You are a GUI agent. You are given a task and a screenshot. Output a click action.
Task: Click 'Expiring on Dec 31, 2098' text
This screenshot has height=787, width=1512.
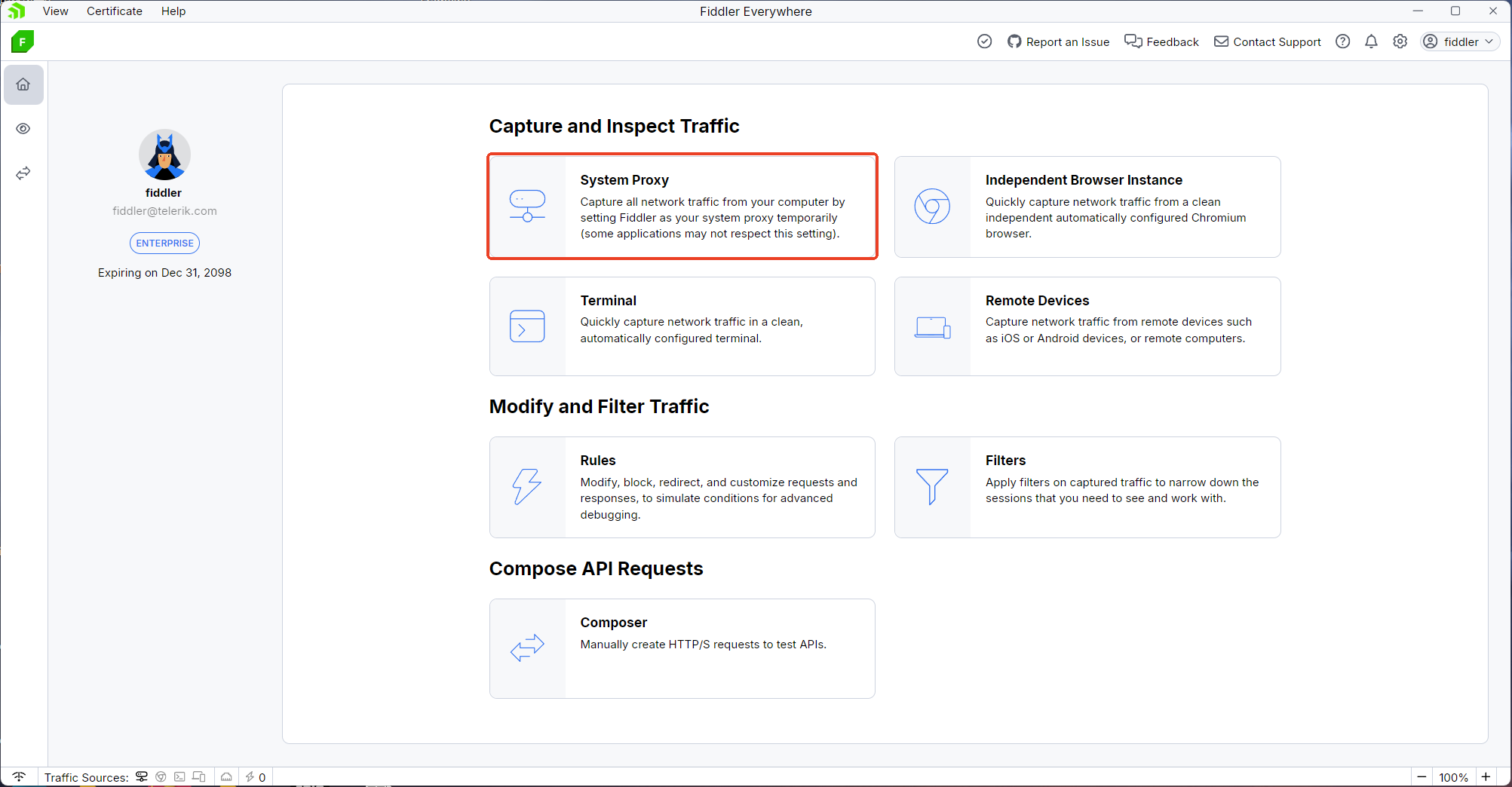(164, 272)
